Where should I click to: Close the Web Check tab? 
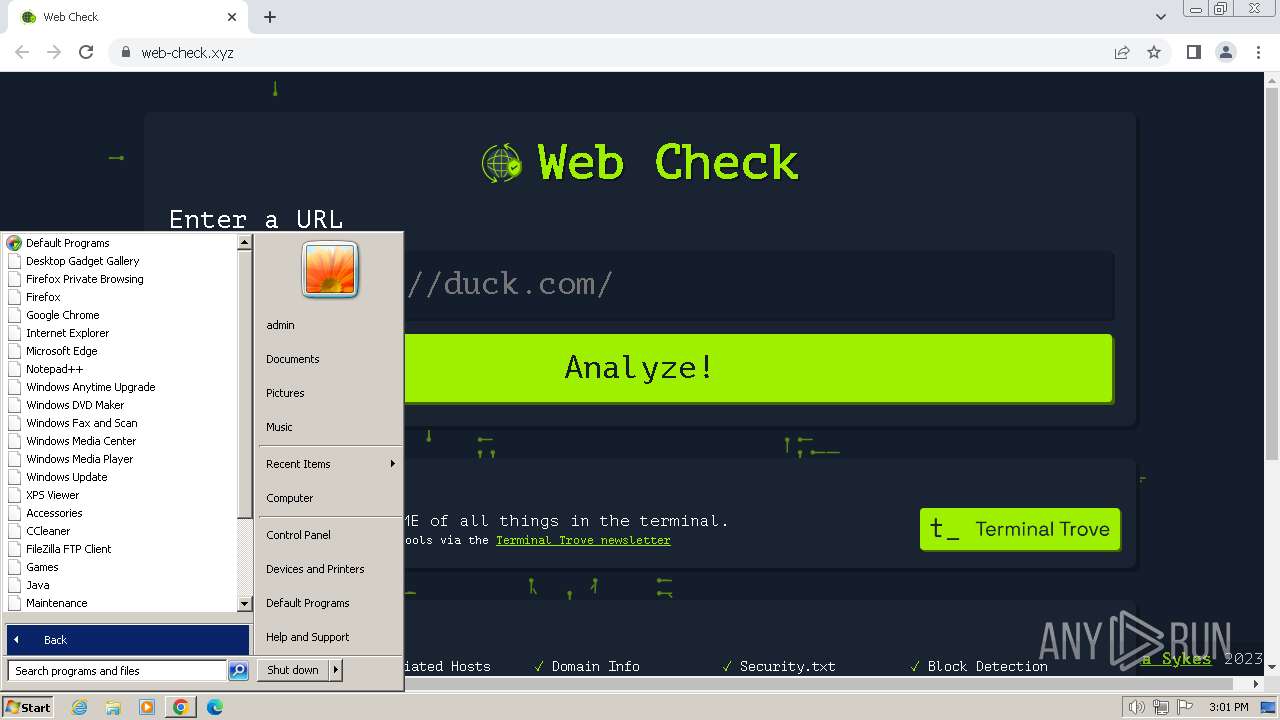coord(232,17)
